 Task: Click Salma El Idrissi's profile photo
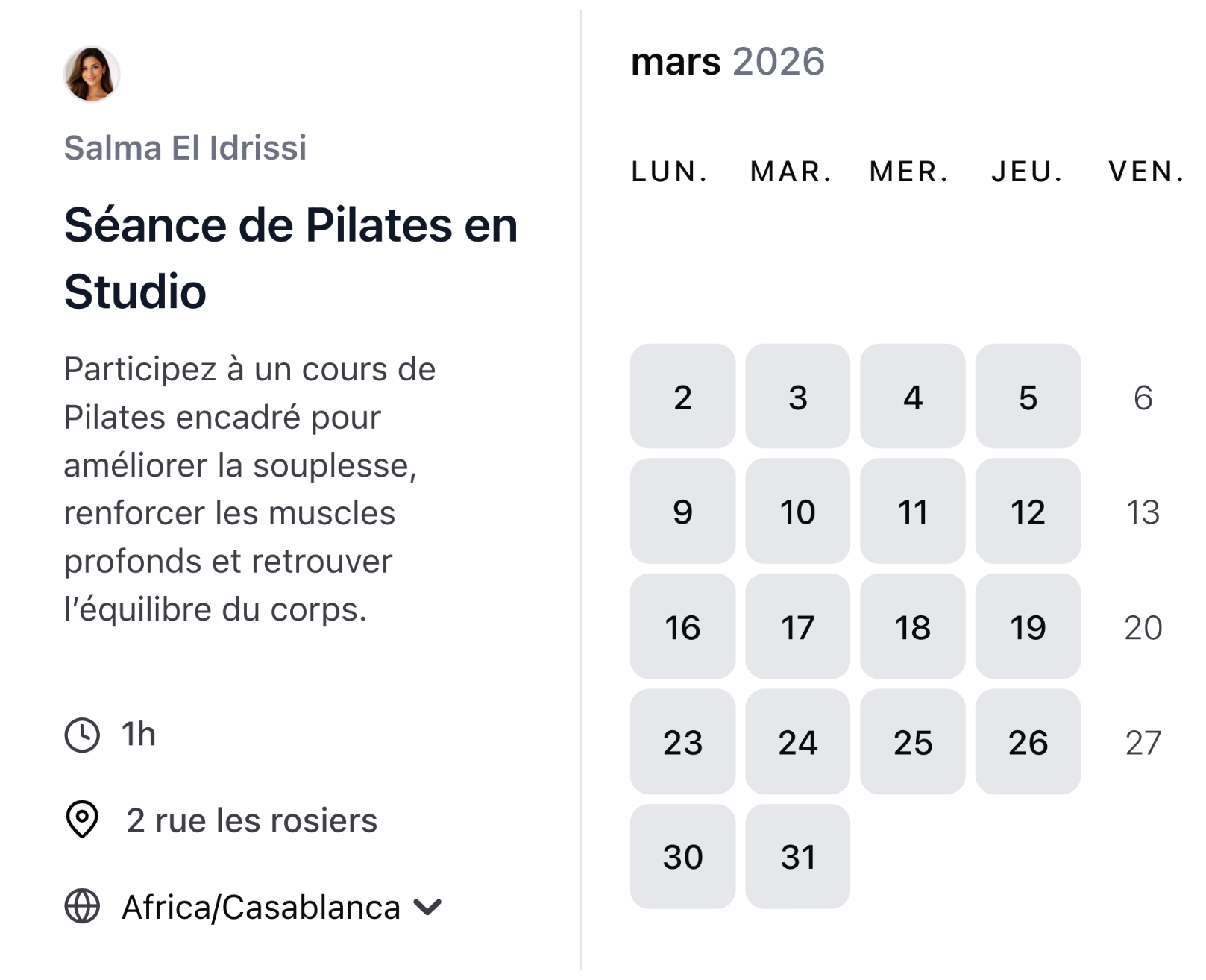pos(92,74)
